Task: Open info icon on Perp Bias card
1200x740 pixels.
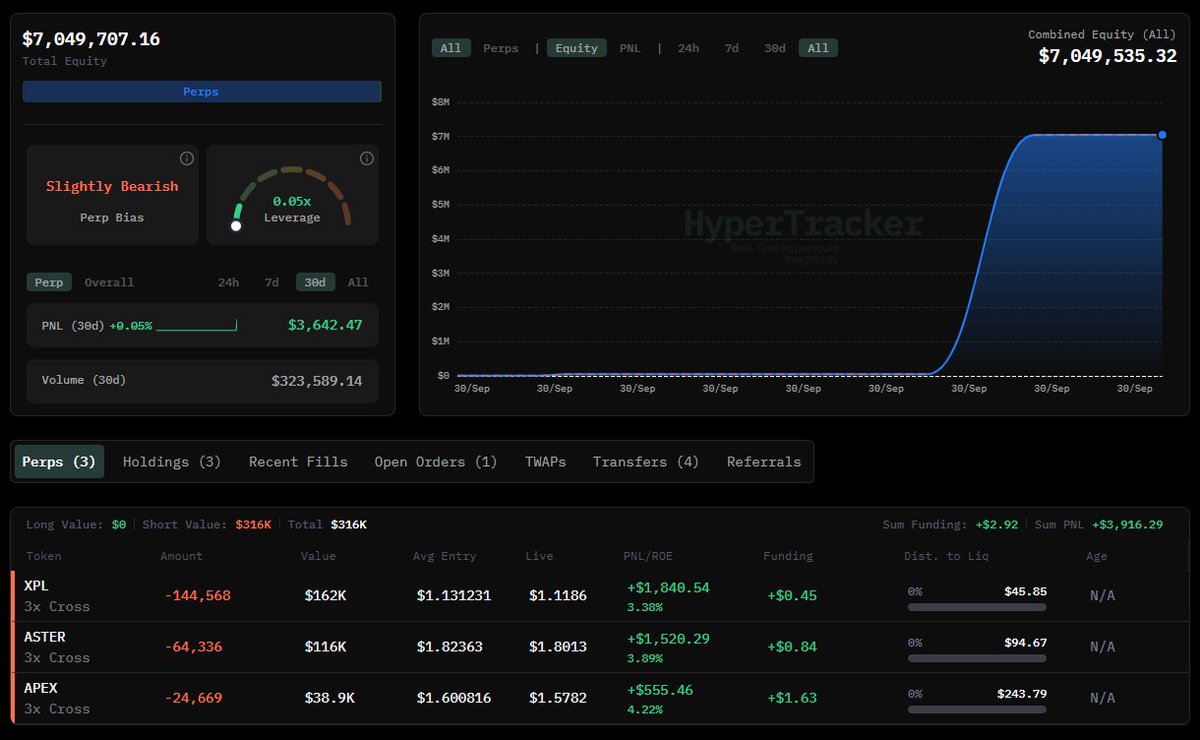Action: point(186,159)
